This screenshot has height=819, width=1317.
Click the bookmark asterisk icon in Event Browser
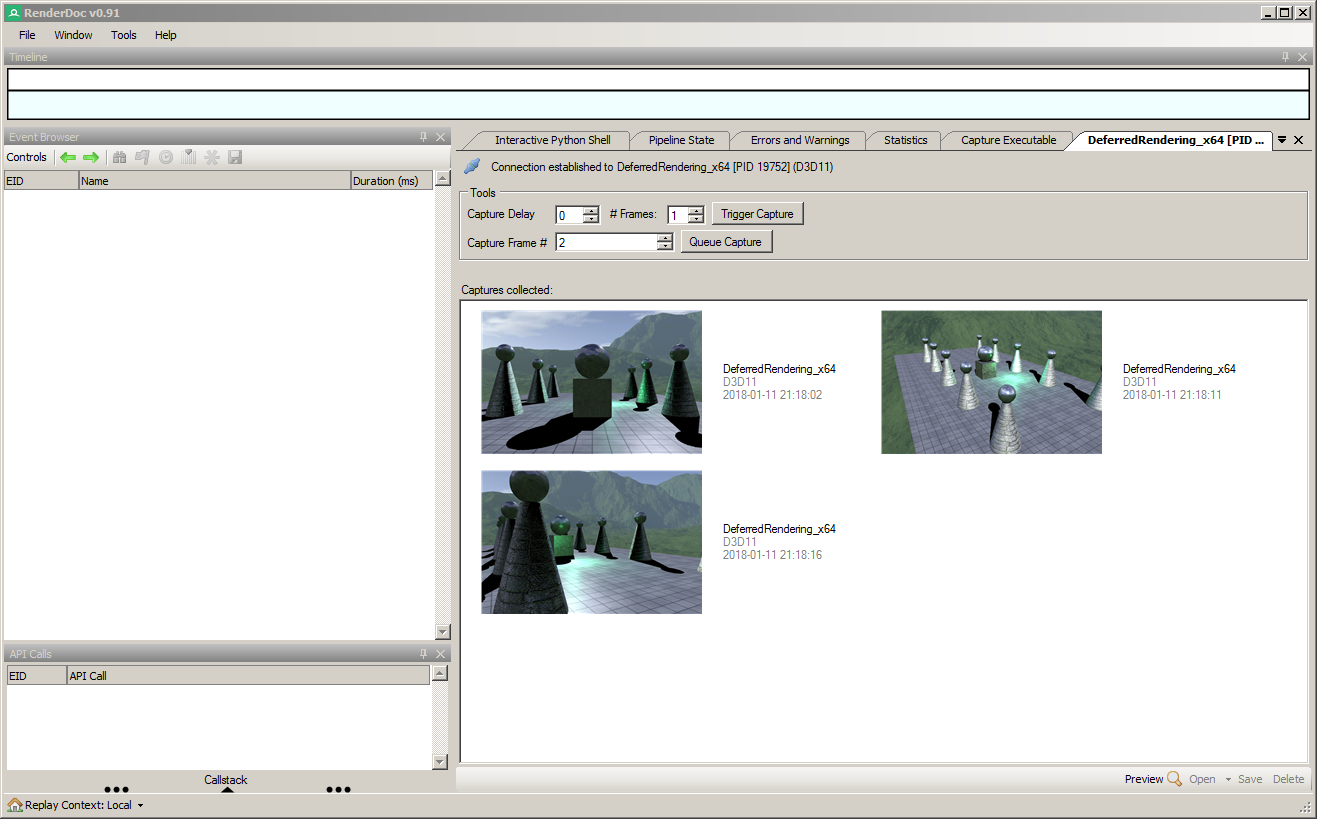click(211, 157)
